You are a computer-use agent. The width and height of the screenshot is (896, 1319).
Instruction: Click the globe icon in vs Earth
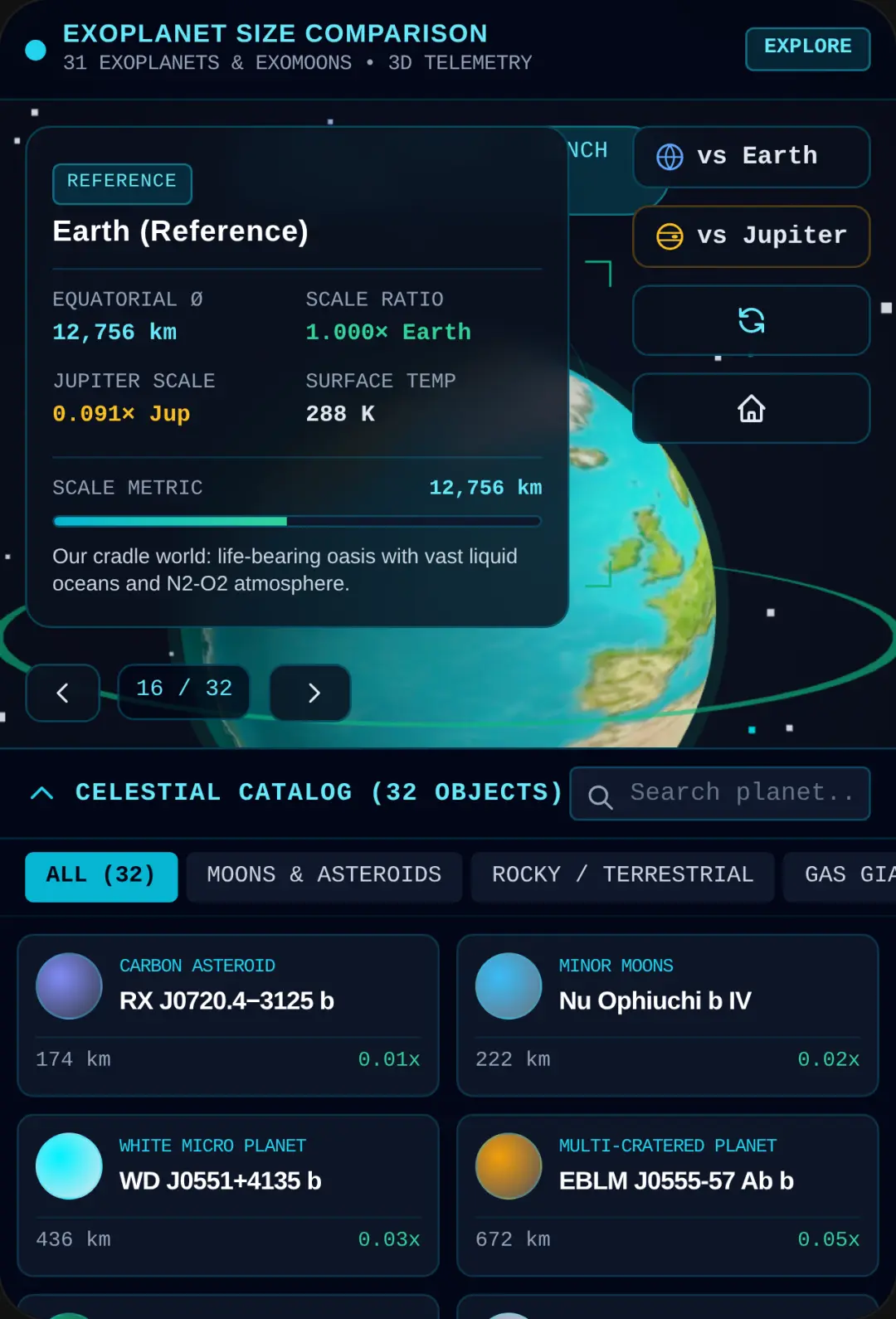click(x=670, y=157)
